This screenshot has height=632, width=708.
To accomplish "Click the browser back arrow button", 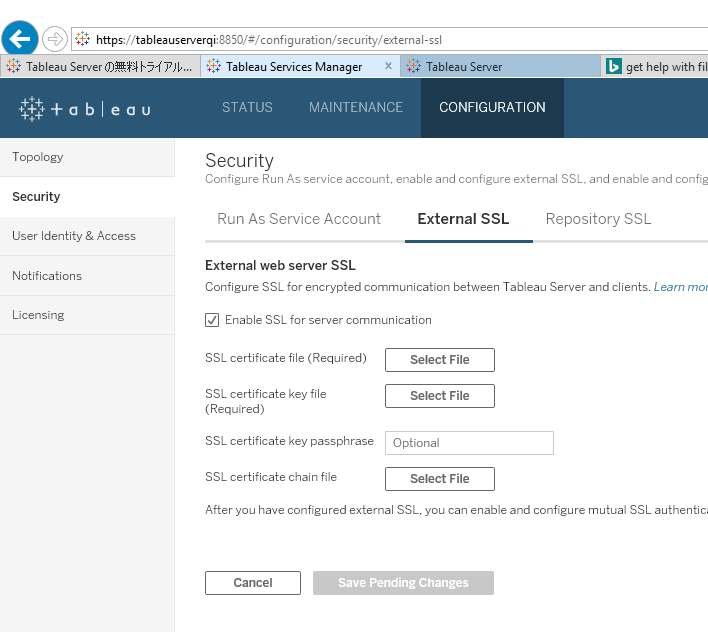I will pyautogui.click(x=20, y=39).
